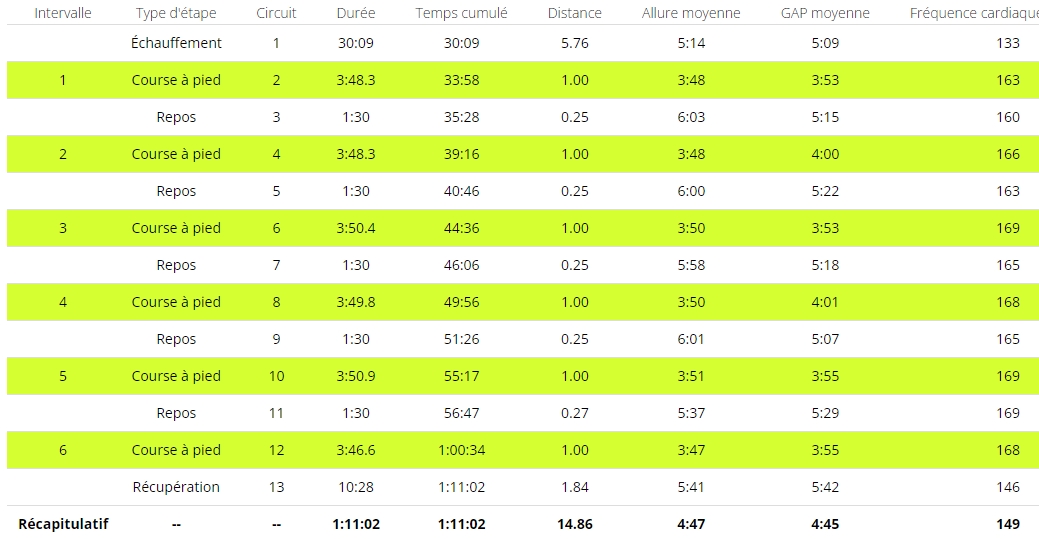Viewport: 1039px width, 539px height.
Task: Sort by the Durée column header
Action: pyautogui.click(x=356, y=13)
